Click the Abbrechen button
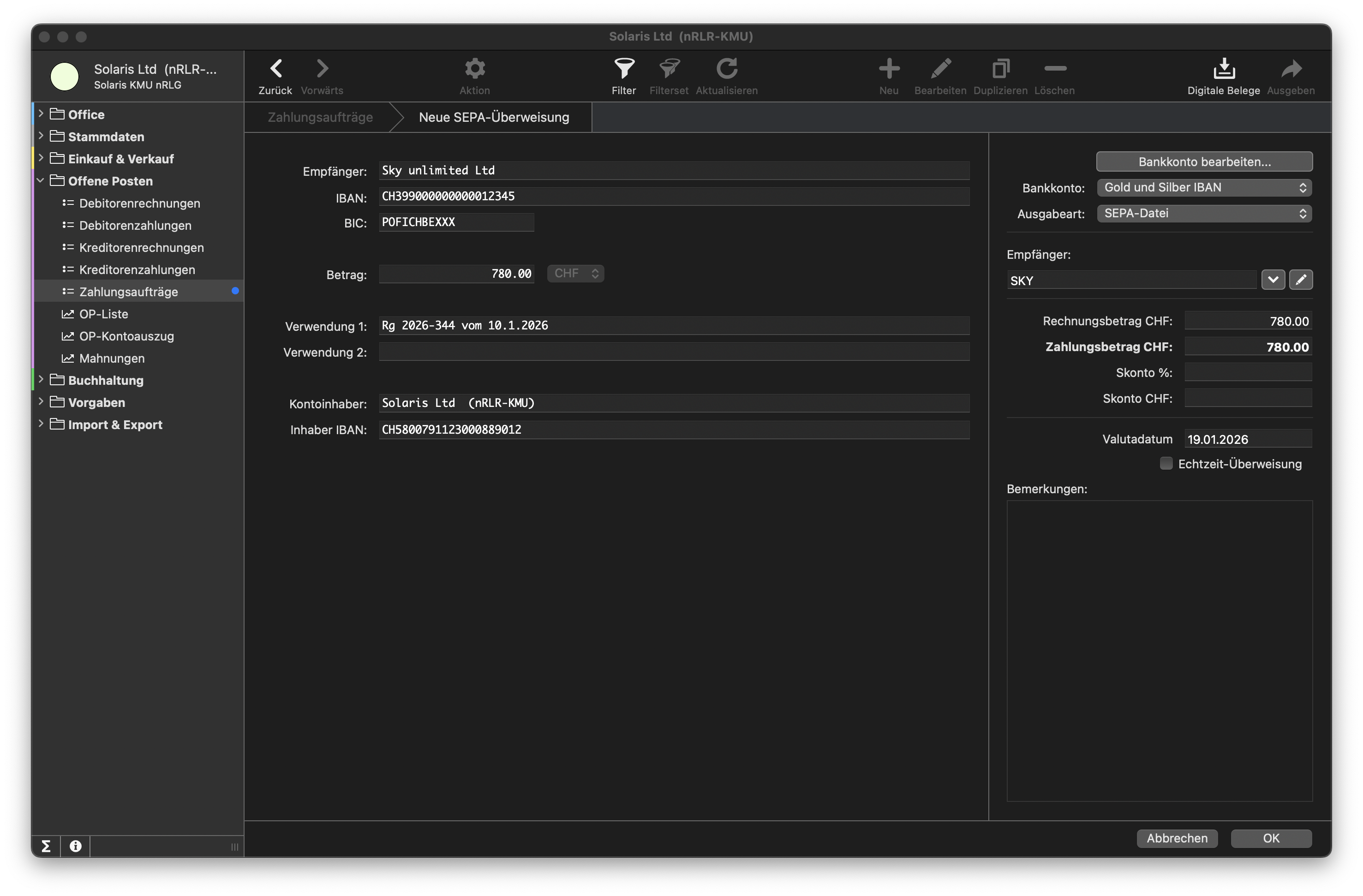This screenshot has height=896, width=1363. (x=1176, y=838)
